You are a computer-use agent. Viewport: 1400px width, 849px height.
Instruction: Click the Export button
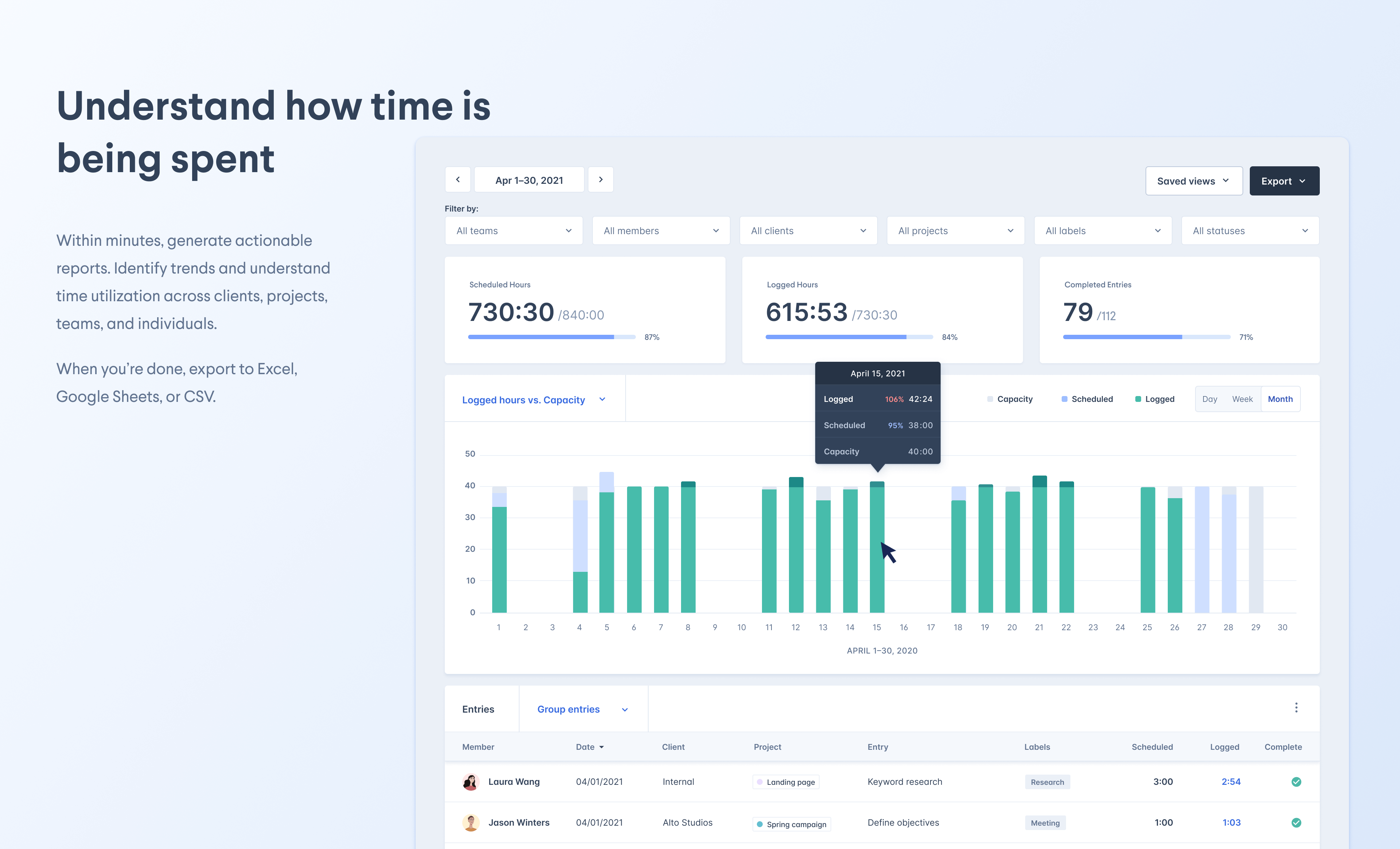(x=1284, y=181)
